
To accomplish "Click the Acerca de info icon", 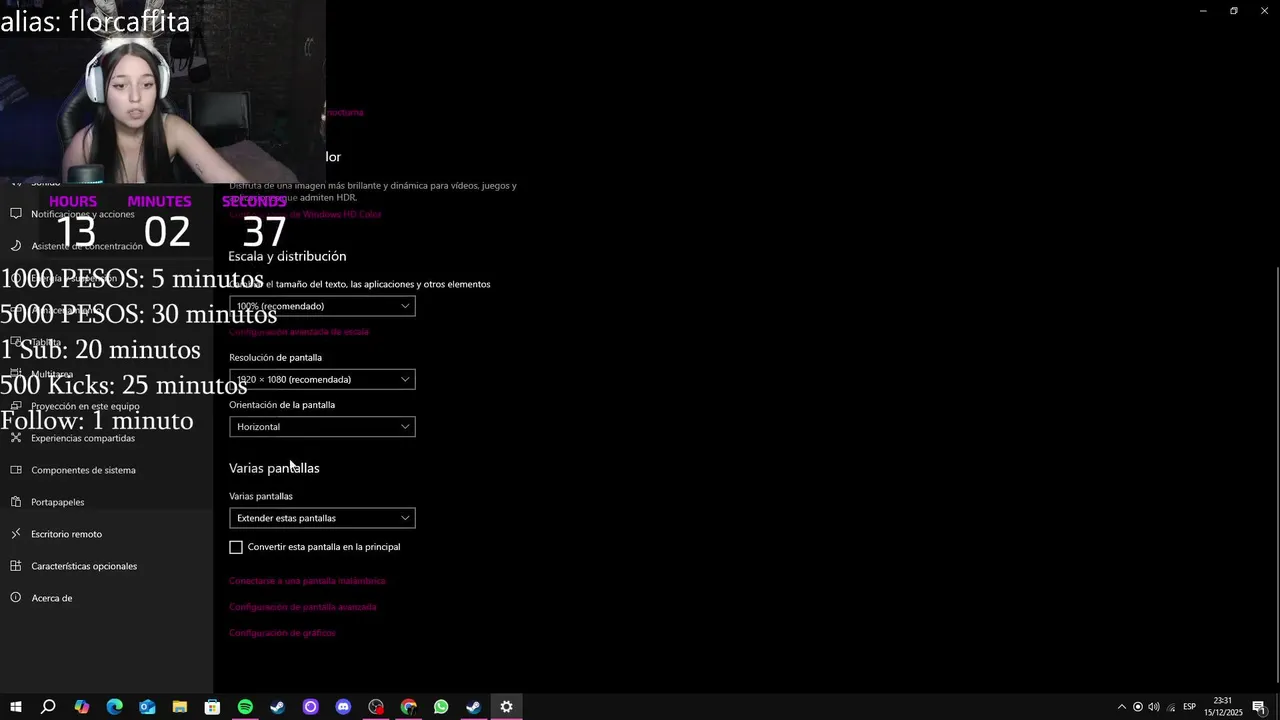I will click(x=16, y=598).
